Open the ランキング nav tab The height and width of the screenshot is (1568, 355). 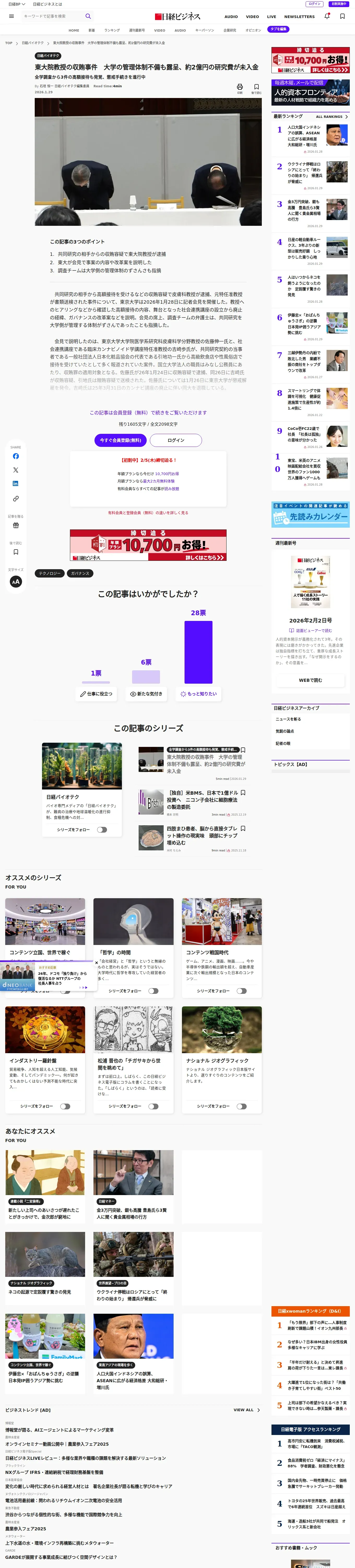point(112,30)
